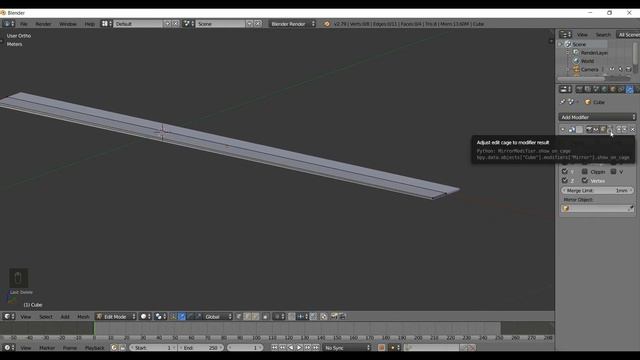Open the timeline Playback menu
The height and width of the screenshot is (360, 640).
tap(94, 348)
